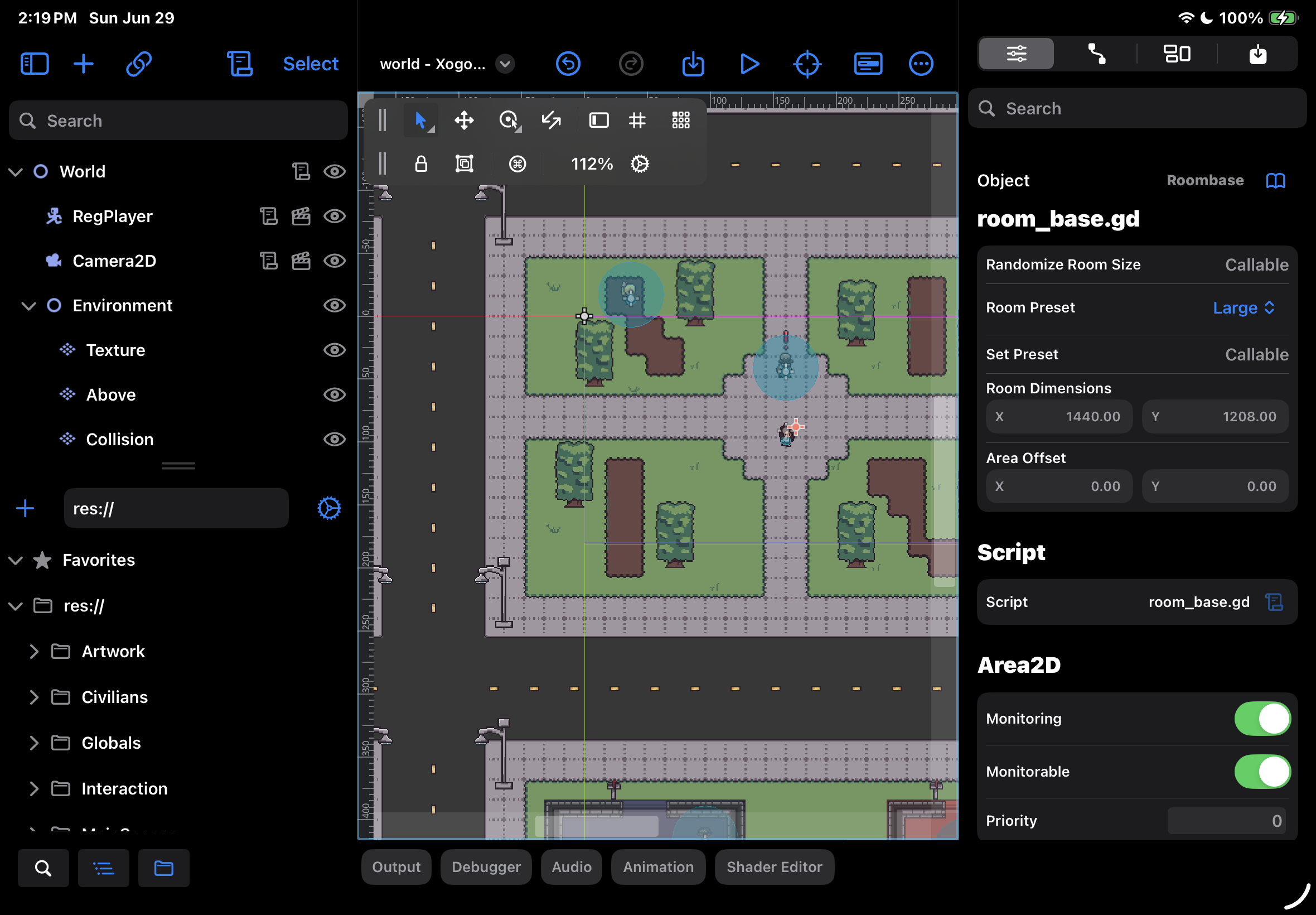Hide the Texture layer

click(334, 350)
